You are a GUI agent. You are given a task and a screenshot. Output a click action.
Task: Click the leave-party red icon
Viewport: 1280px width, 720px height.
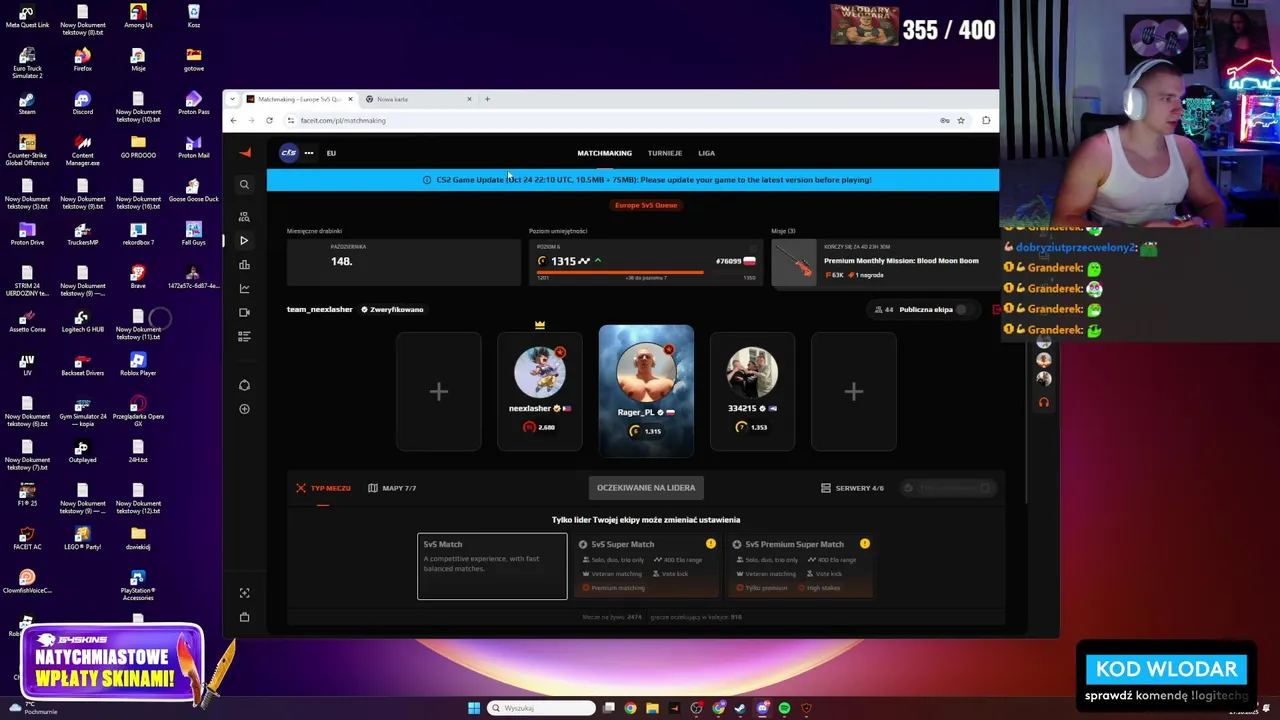(x=996, y=310)
